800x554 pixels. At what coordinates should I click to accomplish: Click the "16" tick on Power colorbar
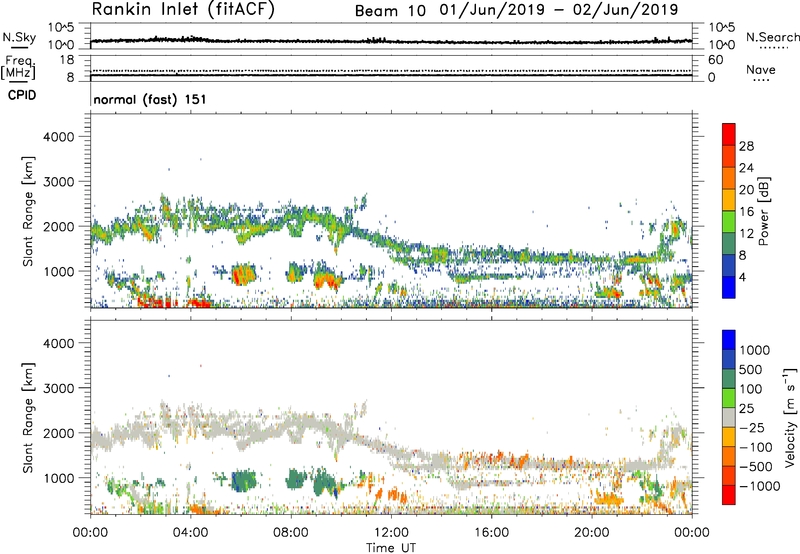pos(746,212)
